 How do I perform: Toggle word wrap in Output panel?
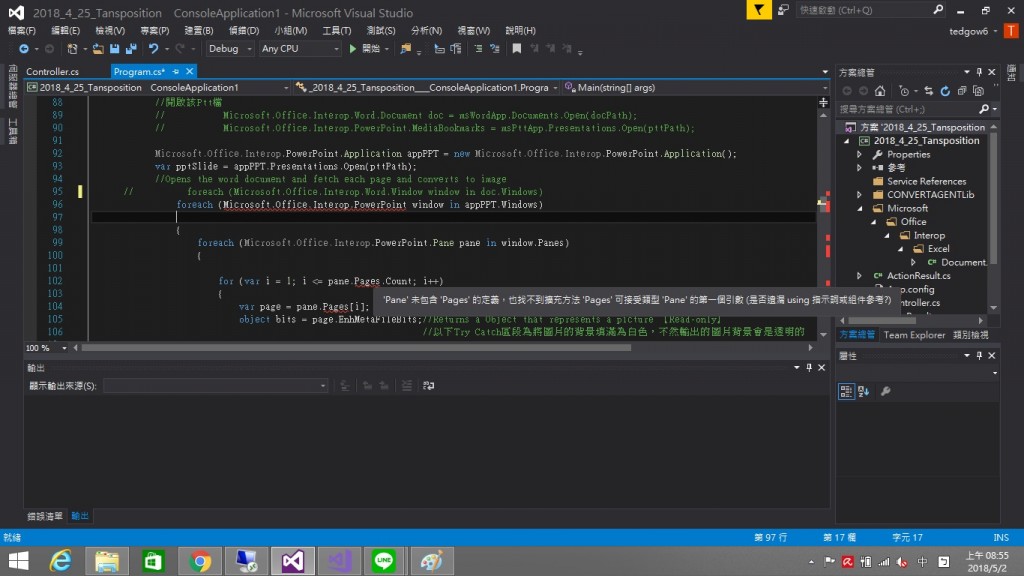tap(428, 386)
